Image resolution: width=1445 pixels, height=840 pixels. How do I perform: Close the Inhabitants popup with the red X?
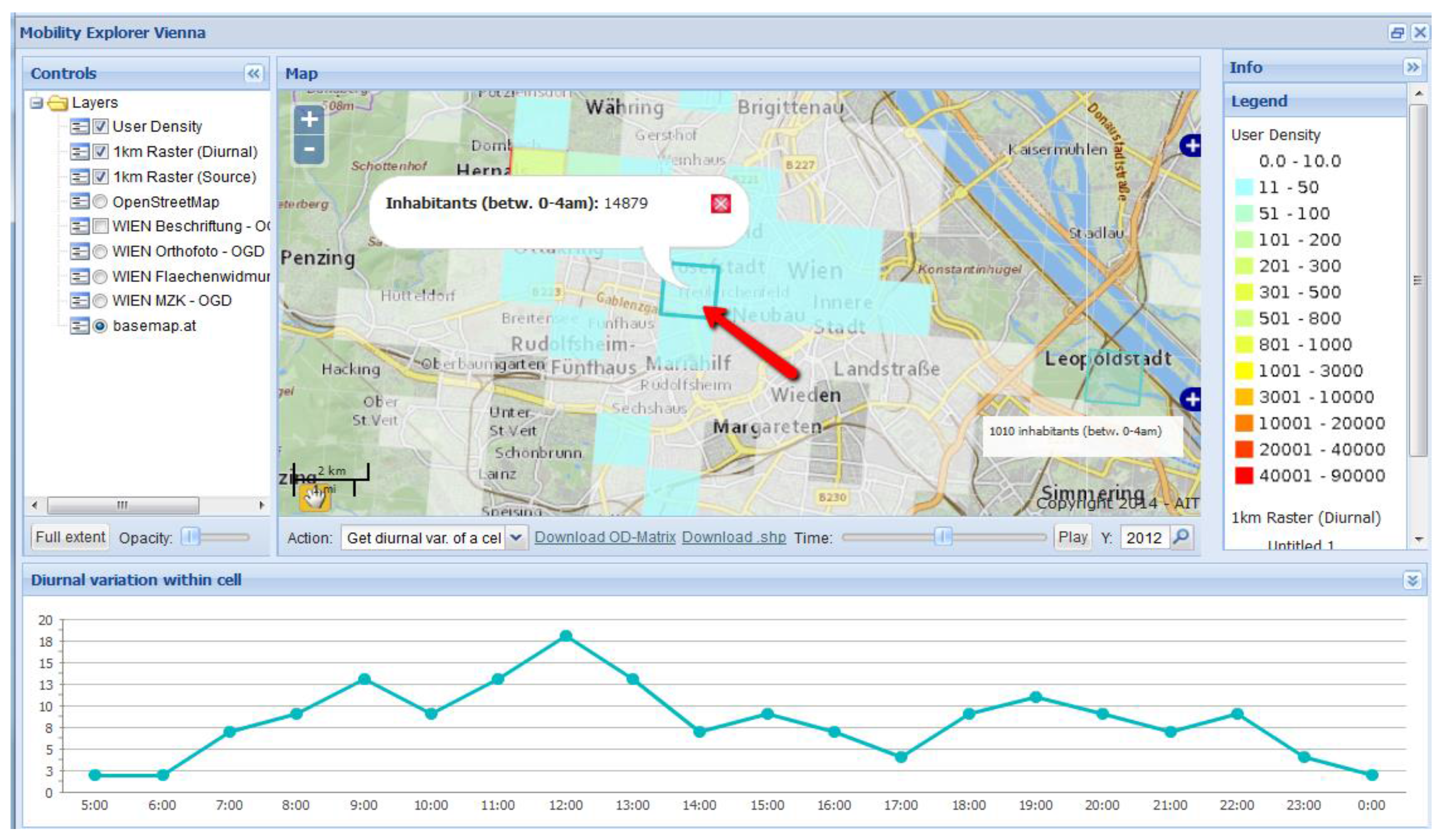pyautogui.click(x=720, y=203)
